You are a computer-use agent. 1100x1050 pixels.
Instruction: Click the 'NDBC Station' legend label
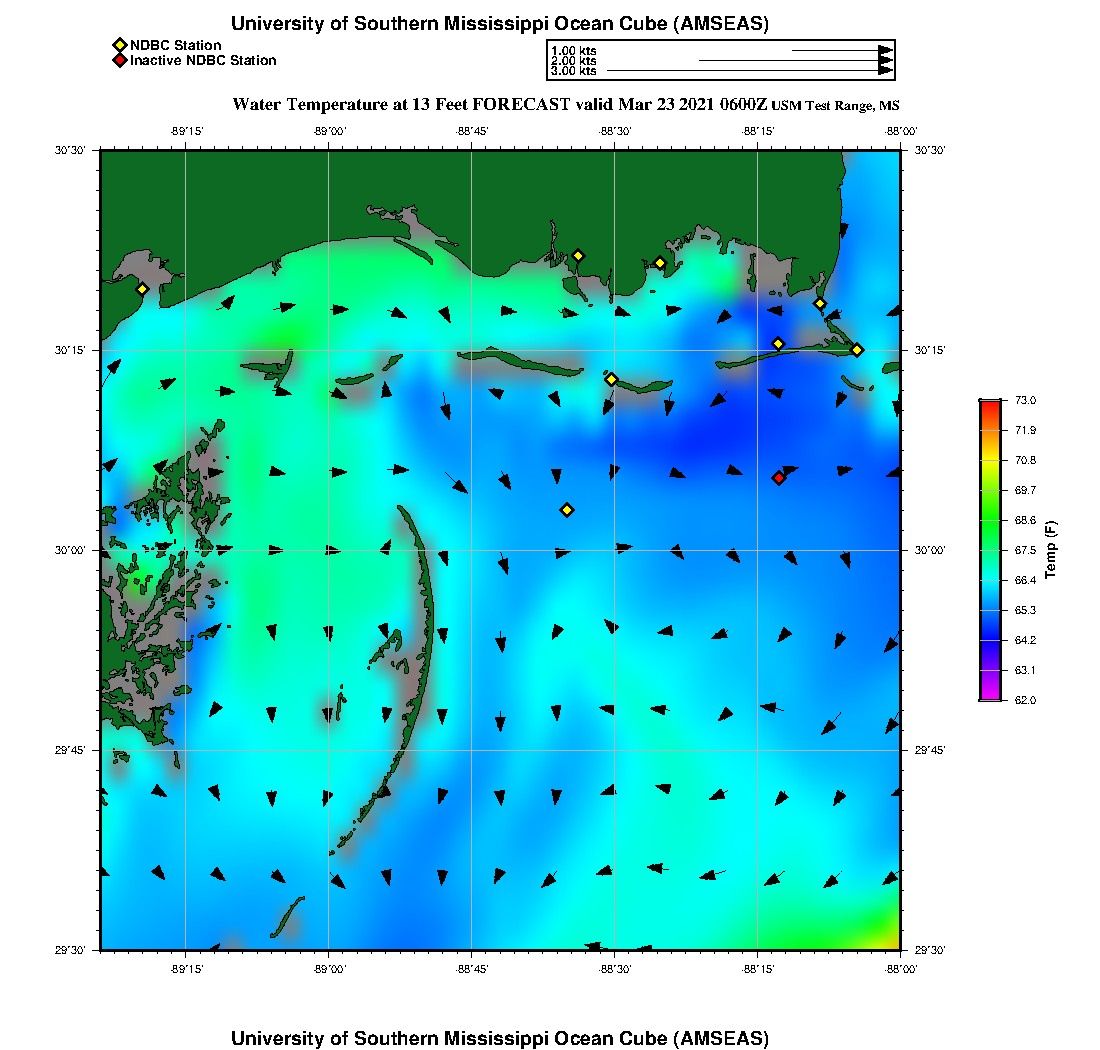175,45
